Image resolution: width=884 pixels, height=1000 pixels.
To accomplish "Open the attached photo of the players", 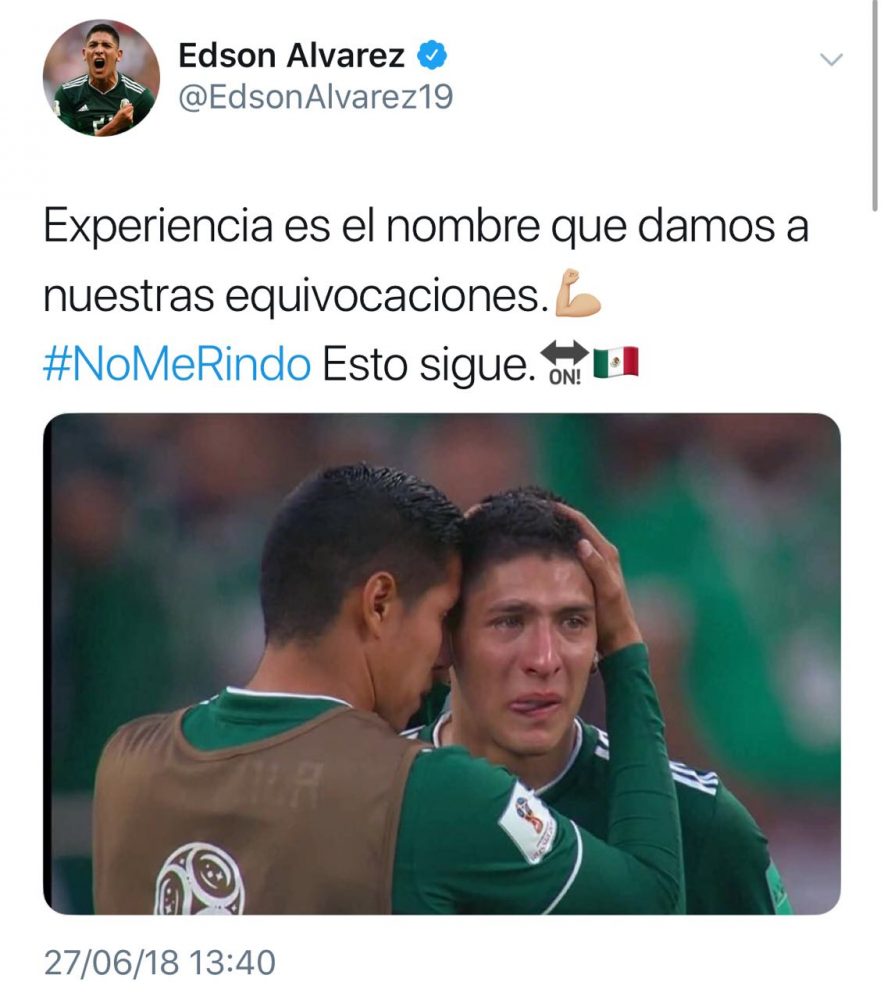I will click(441, 663).
